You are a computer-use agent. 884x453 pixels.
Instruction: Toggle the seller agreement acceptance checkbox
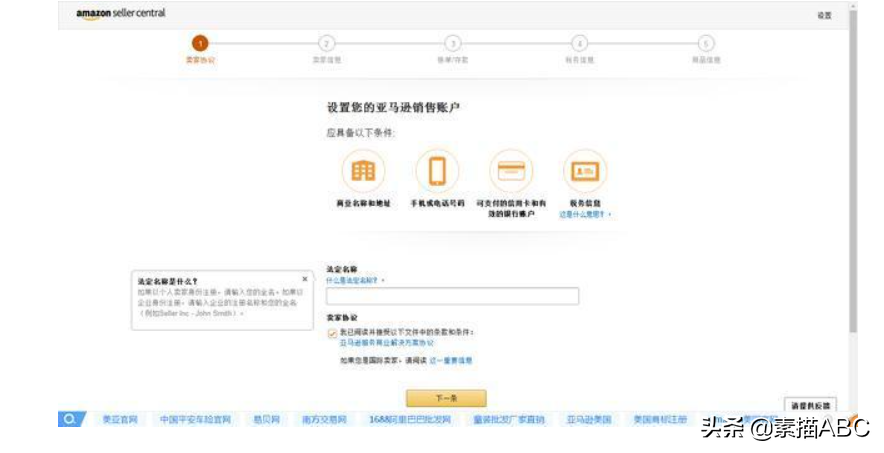click(333, 334)
